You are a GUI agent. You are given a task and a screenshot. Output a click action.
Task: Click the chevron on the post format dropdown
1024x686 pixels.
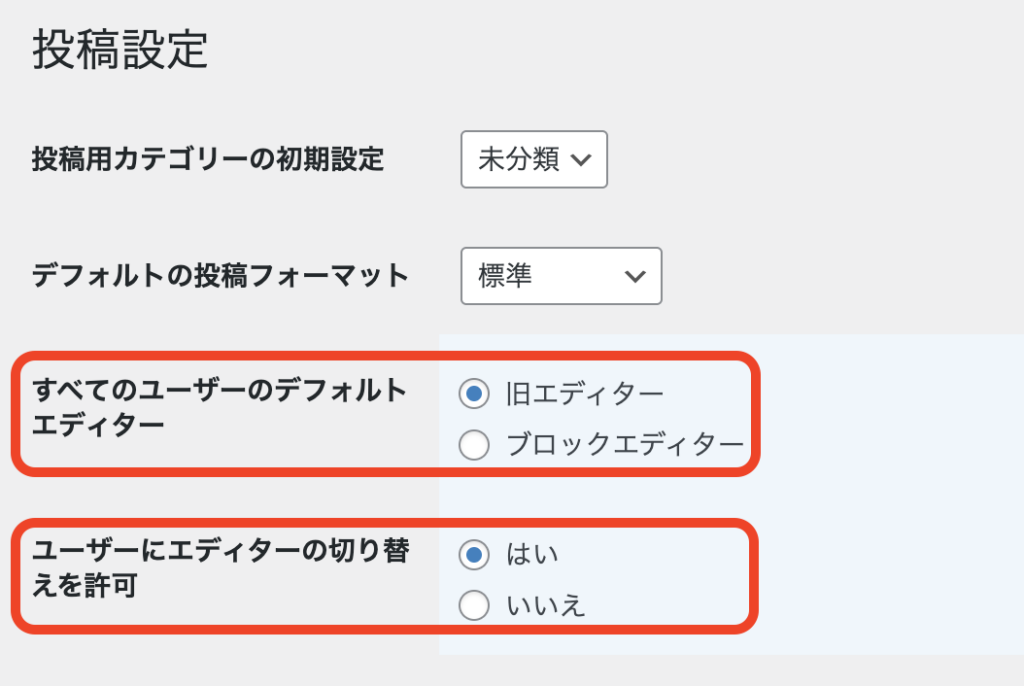(636, 276)
